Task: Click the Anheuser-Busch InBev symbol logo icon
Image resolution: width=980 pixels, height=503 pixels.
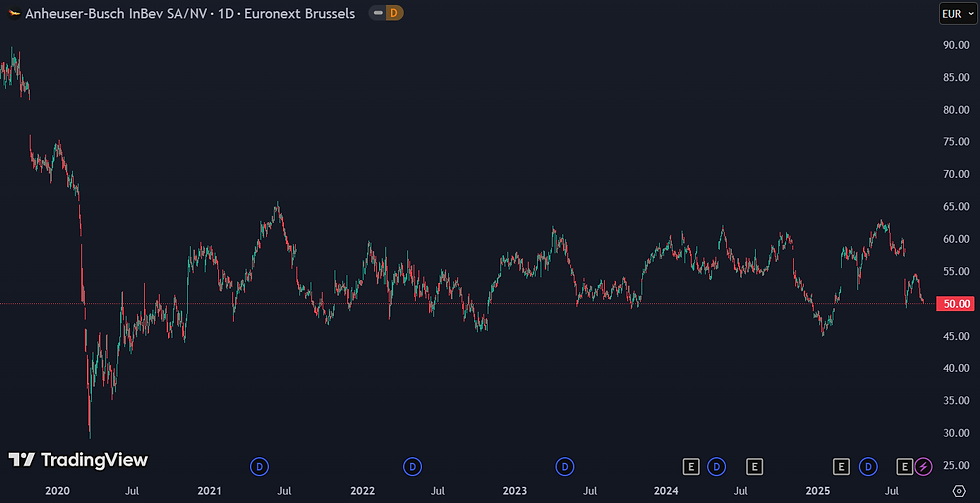Action: pyautogui.click(x=14, y=13)
